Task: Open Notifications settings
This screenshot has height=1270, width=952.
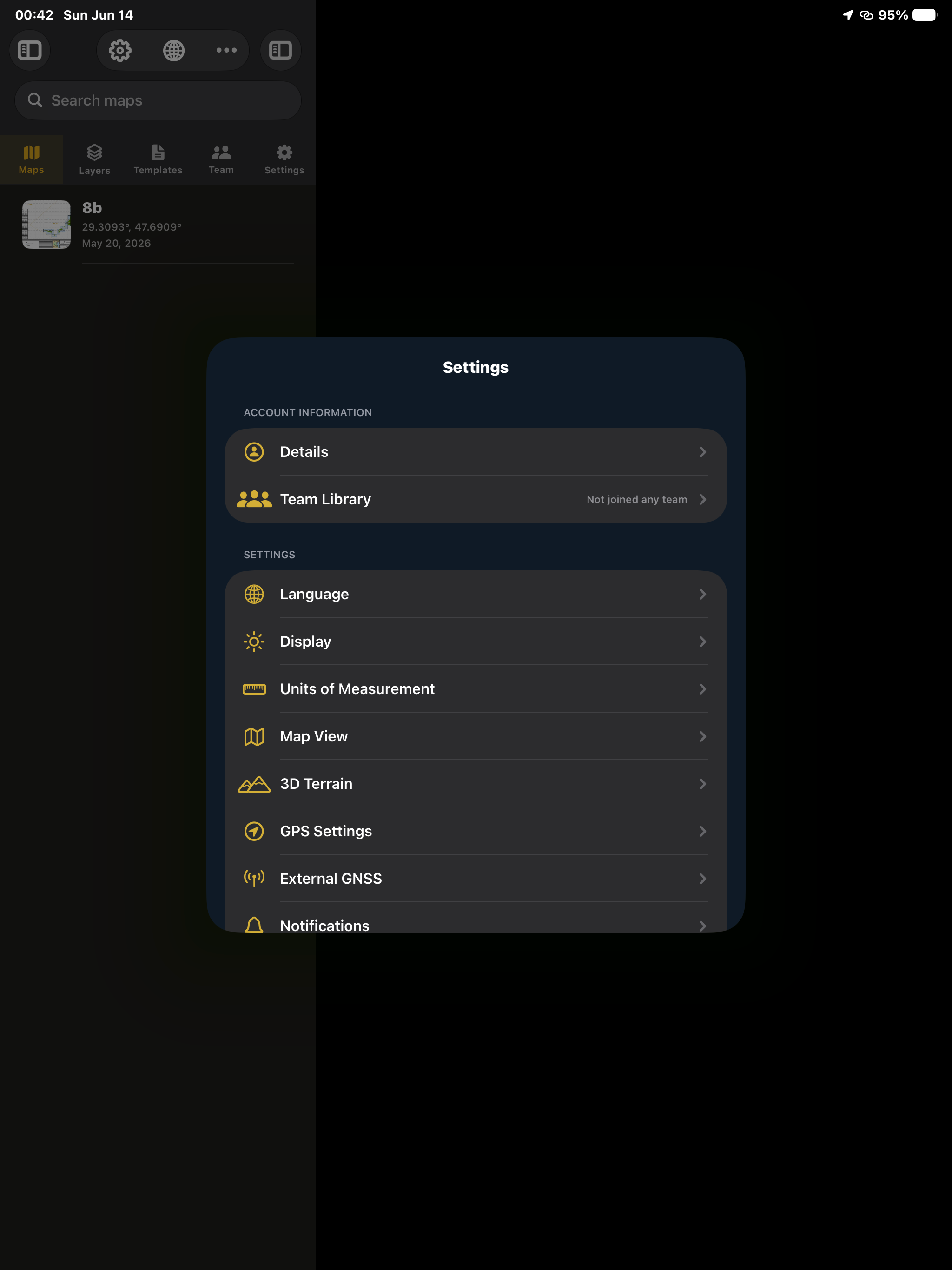Action: (476, 918)
